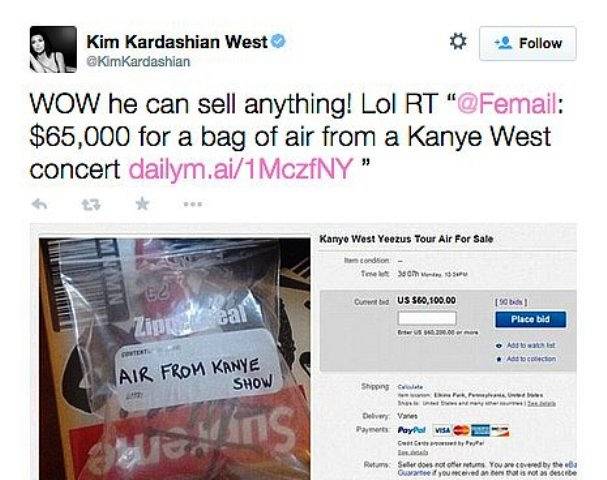Screen dimensions: 607x480
Task: Click the blue verified badge
Action: tap(278, 41)
